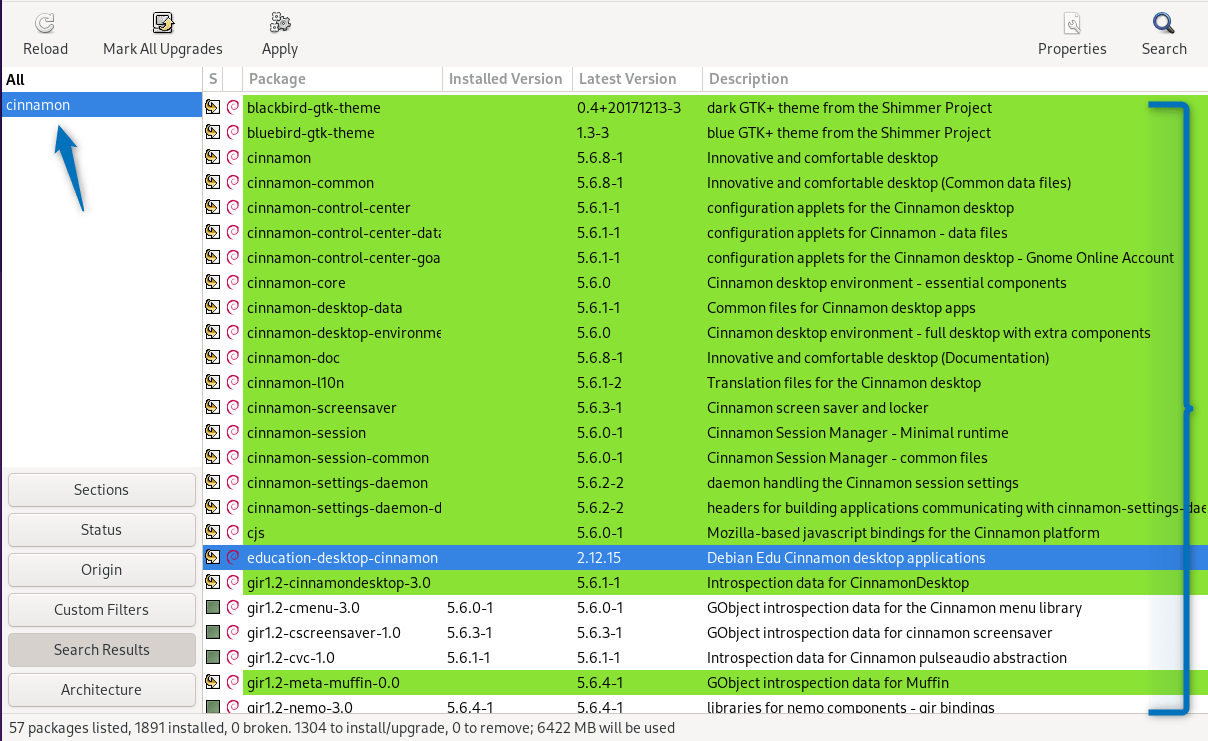The width and height of the screenshot is (1208, 741).
Task: Open the Origin filter view
Action: pyautogui.click(x=101, y=569)
